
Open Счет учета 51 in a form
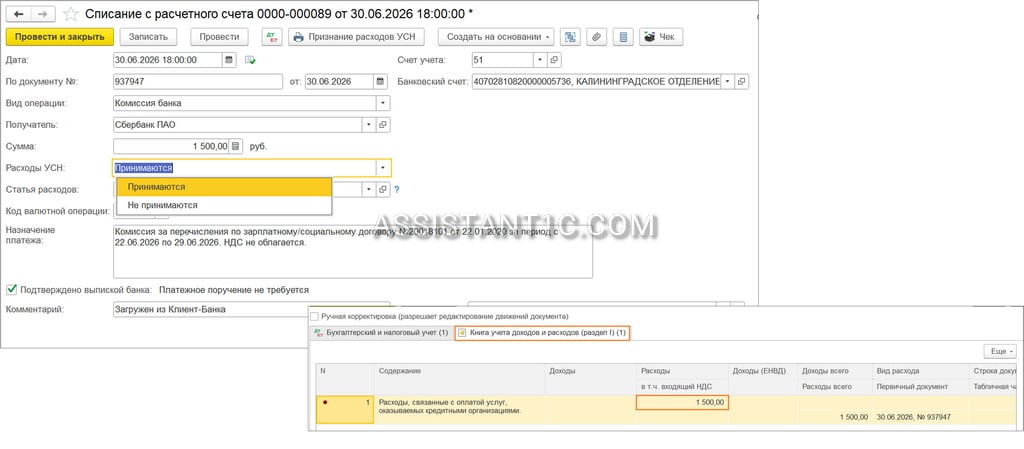point(554,60)
